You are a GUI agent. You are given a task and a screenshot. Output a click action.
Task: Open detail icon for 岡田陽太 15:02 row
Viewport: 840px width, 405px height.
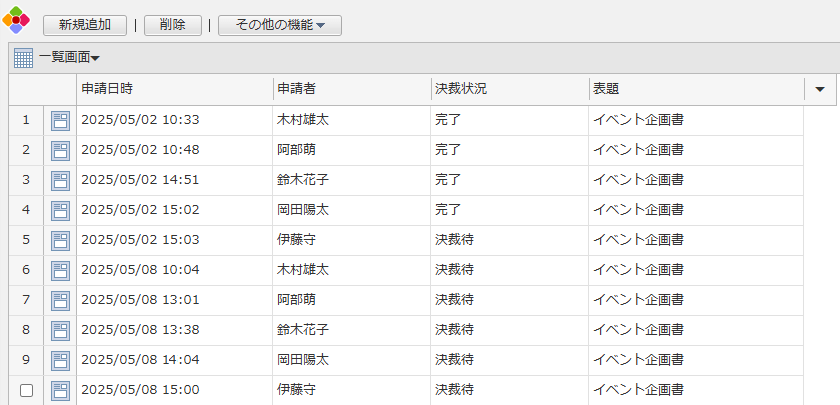pos(60,211)
